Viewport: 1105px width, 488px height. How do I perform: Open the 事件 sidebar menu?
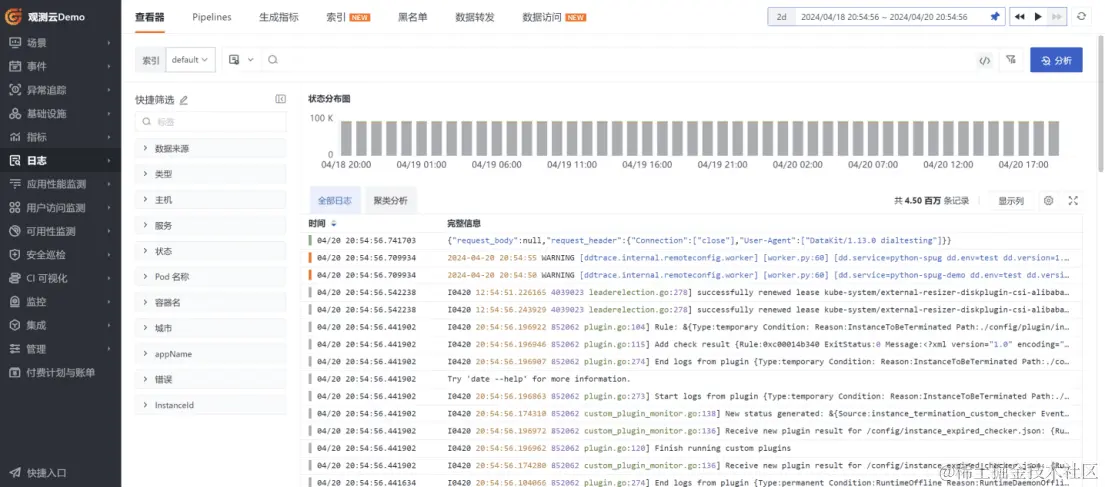(61, 66)
